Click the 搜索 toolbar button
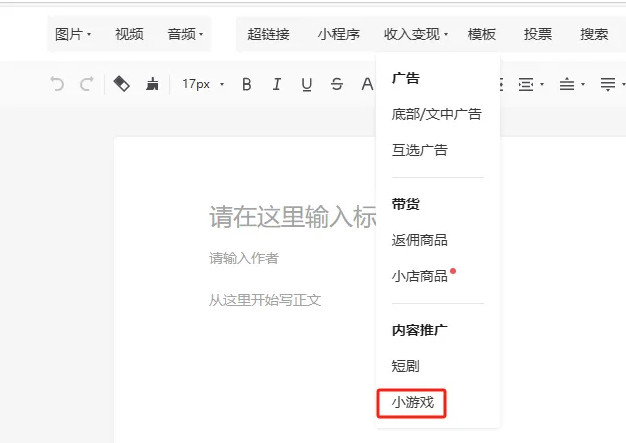 tap(594, 34)
